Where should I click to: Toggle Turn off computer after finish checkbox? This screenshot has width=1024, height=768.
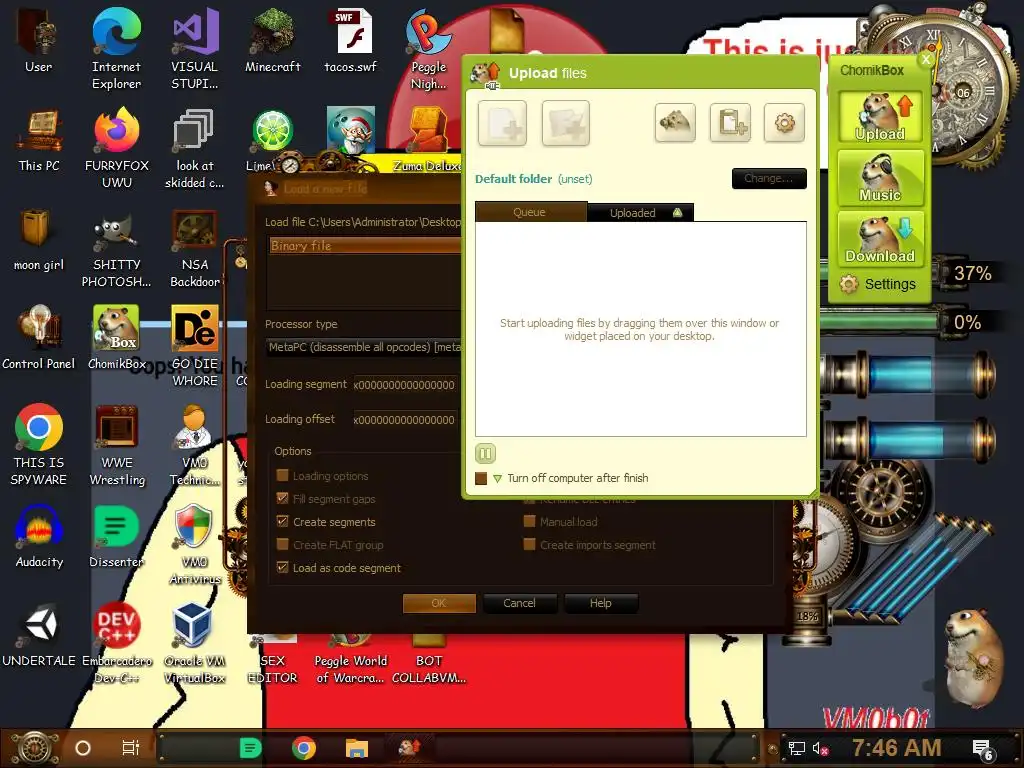pyautogui.click(x=481, y=478)
